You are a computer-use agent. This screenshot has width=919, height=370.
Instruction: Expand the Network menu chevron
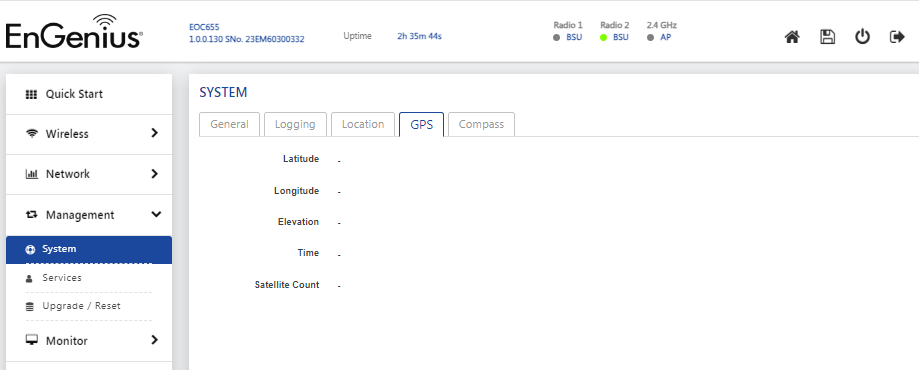155,174
